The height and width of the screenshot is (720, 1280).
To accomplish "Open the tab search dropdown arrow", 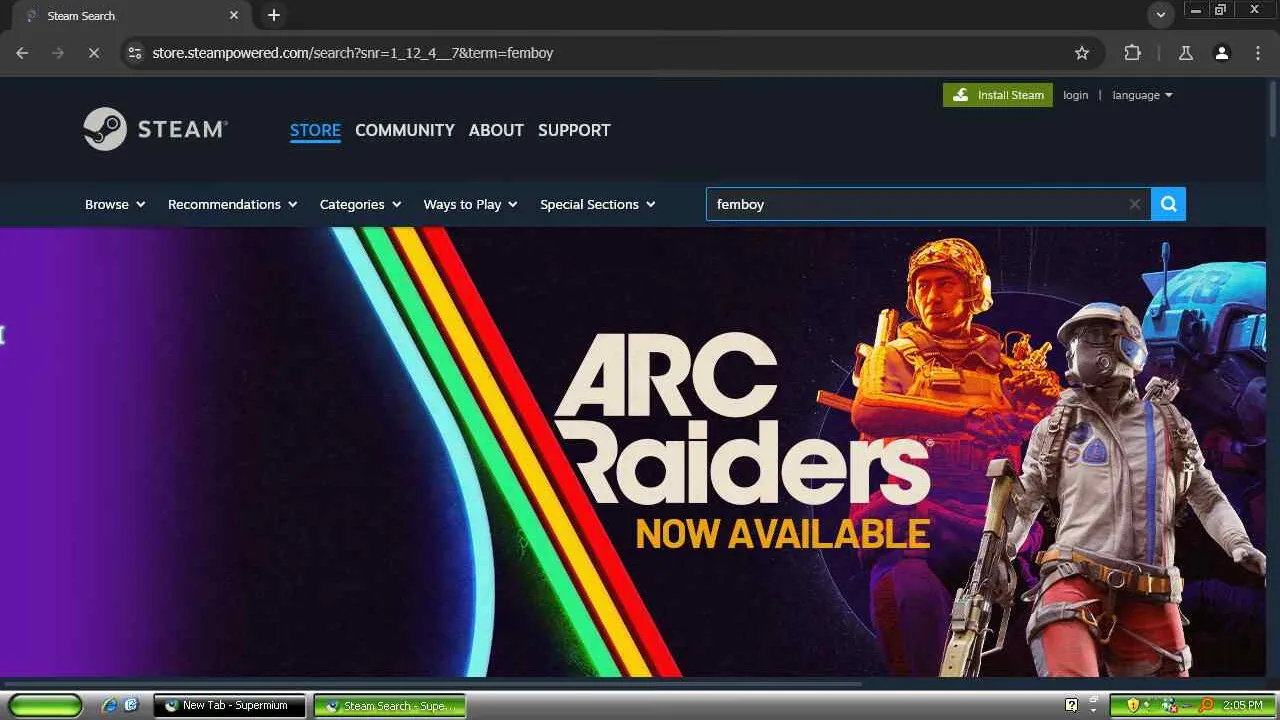I will click(1161, 15).
